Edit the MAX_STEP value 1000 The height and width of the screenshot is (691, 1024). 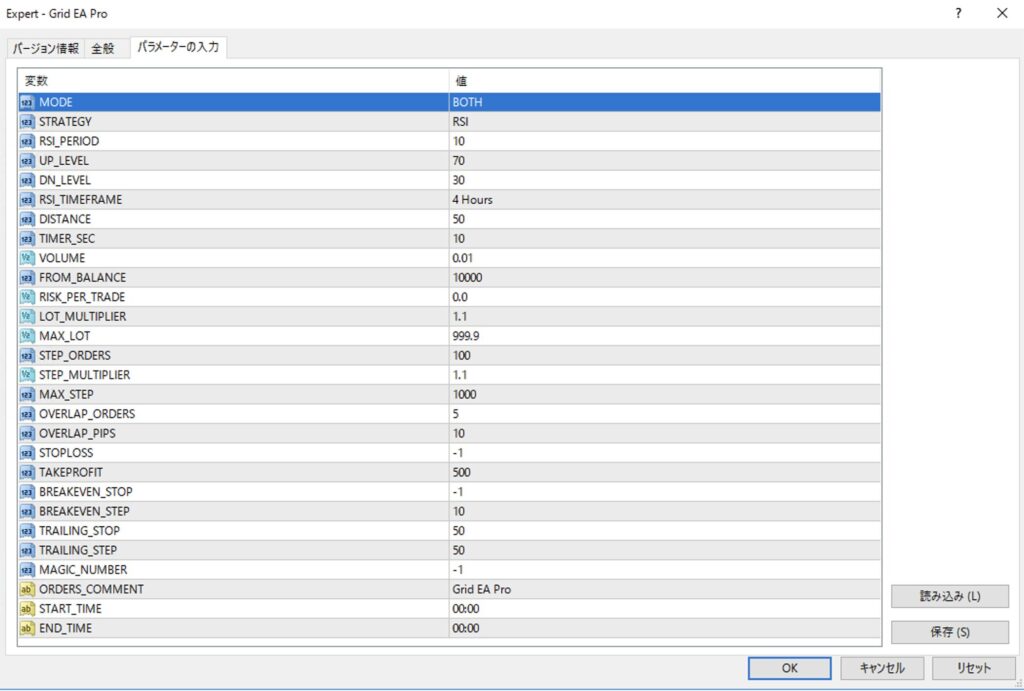click(665, 394)
